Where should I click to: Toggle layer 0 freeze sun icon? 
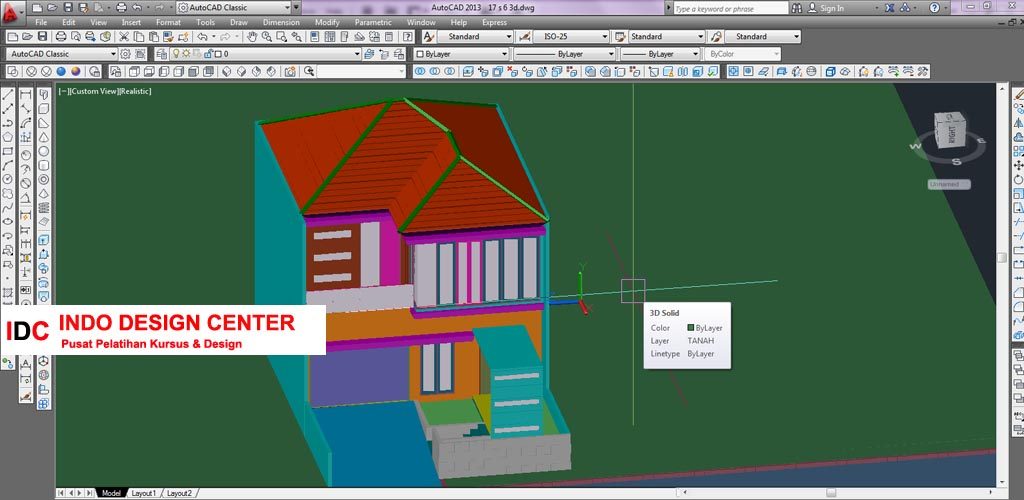coord(186,54)
